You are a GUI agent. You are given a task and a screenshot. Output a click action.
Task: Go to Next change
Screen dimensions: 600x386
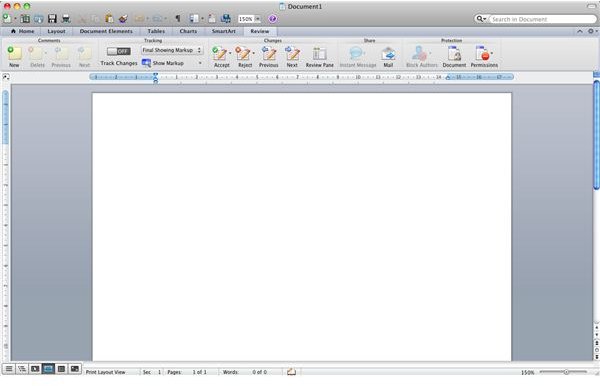pos(292,54)
